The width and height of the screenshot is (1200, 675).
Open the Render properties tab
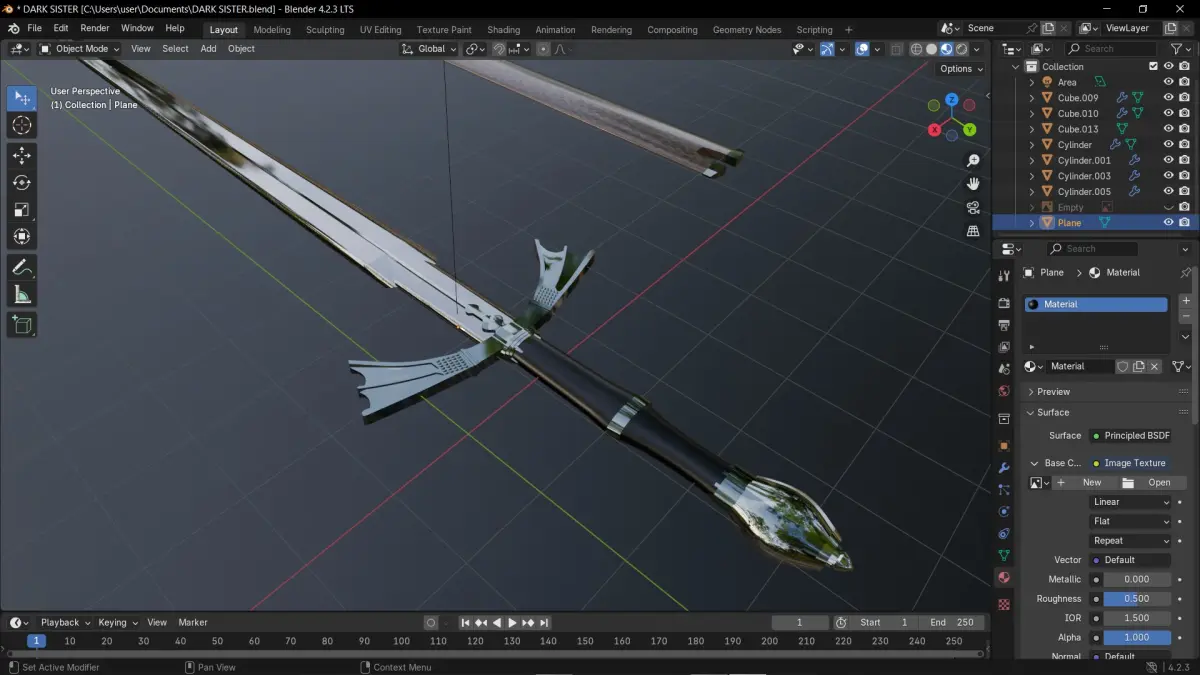(x=1004, y=302)
